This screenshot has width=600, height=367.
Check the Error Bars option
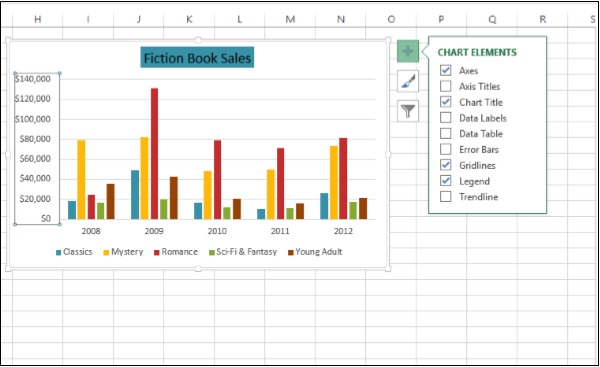(445, 149)
